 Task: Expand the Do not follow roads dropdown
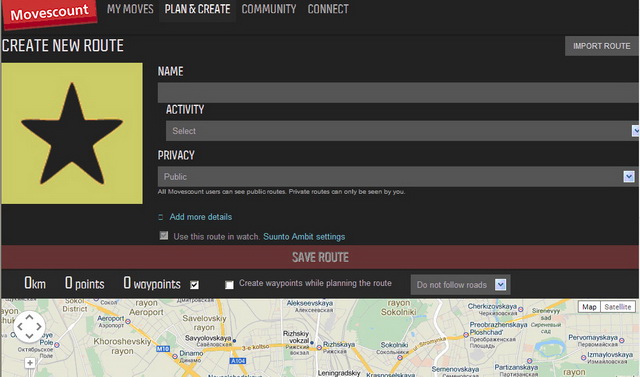(x=460, y=285)
